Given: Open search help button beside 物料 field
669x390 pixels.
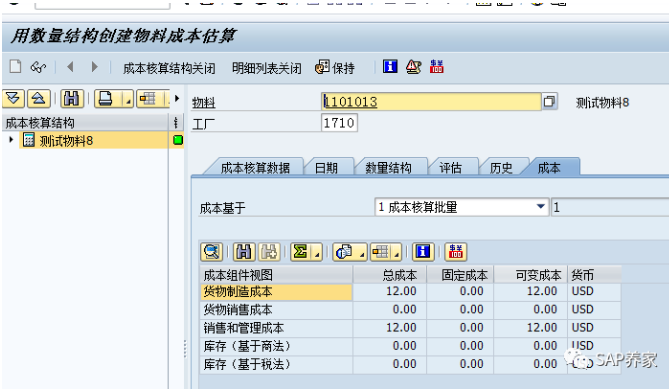Looking at the screenshot, I should 550,102.
